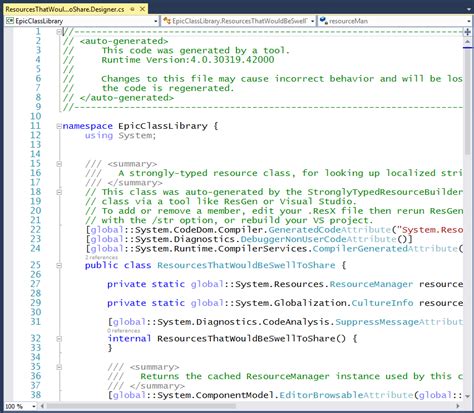Collapse the internal constructor at line 32

pyautogui.click(x=59, y=339)
